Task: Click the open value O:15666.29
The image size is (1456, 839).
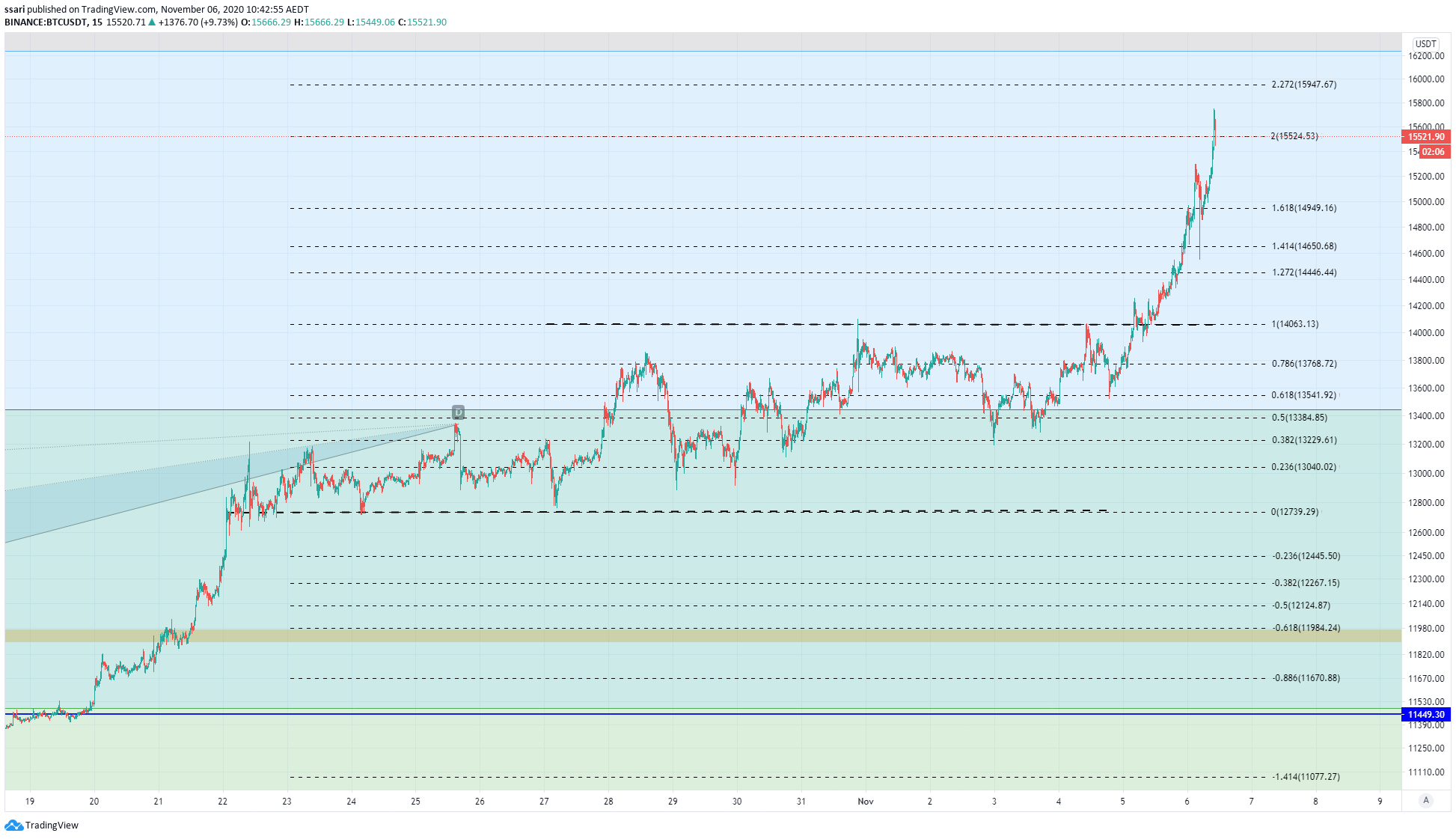Action: pos(266,22)
